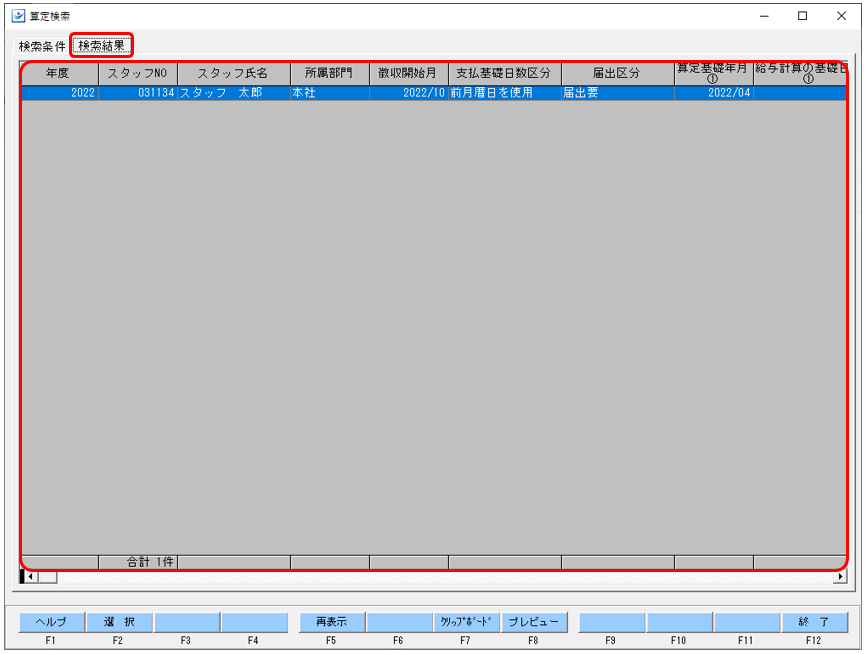Refresh results with the 再表示 button
Viewport: 865px width, 654px height.
pyautogui.click(x=332, y=622)
